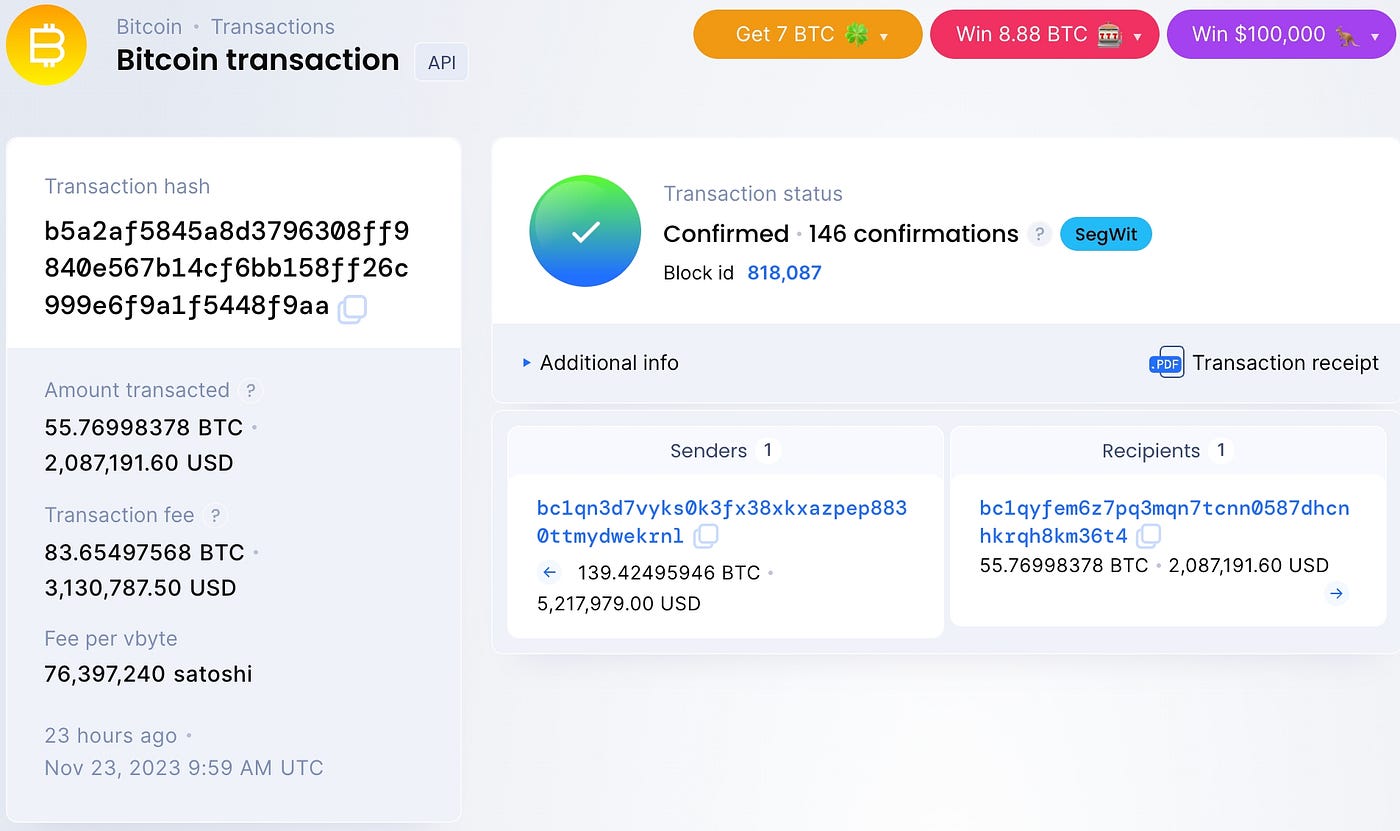
Task: Open block id 818,087 link
Action: (x=784, y=273)
